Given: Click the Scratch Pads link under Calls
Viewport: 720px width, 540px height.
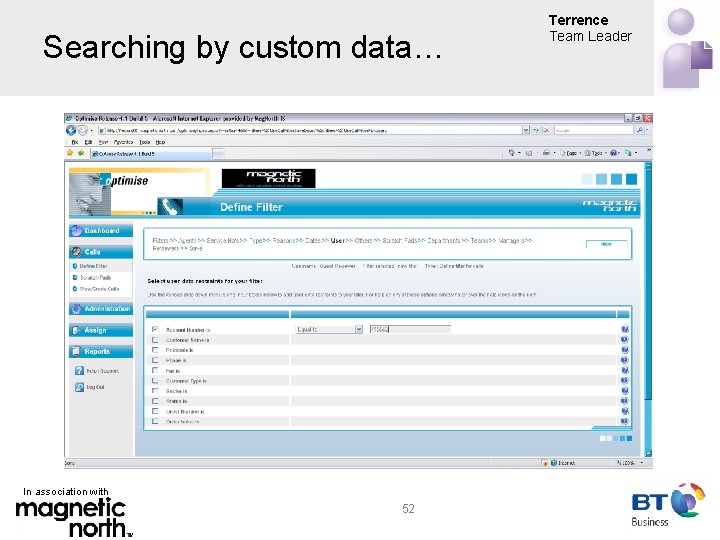Looking at the screenshot, I should tap(96, 277).
